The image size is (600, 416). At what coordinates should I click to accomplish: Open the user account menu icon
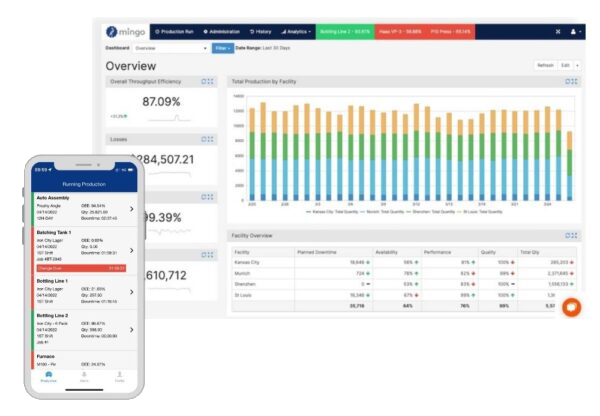(575, 32)
